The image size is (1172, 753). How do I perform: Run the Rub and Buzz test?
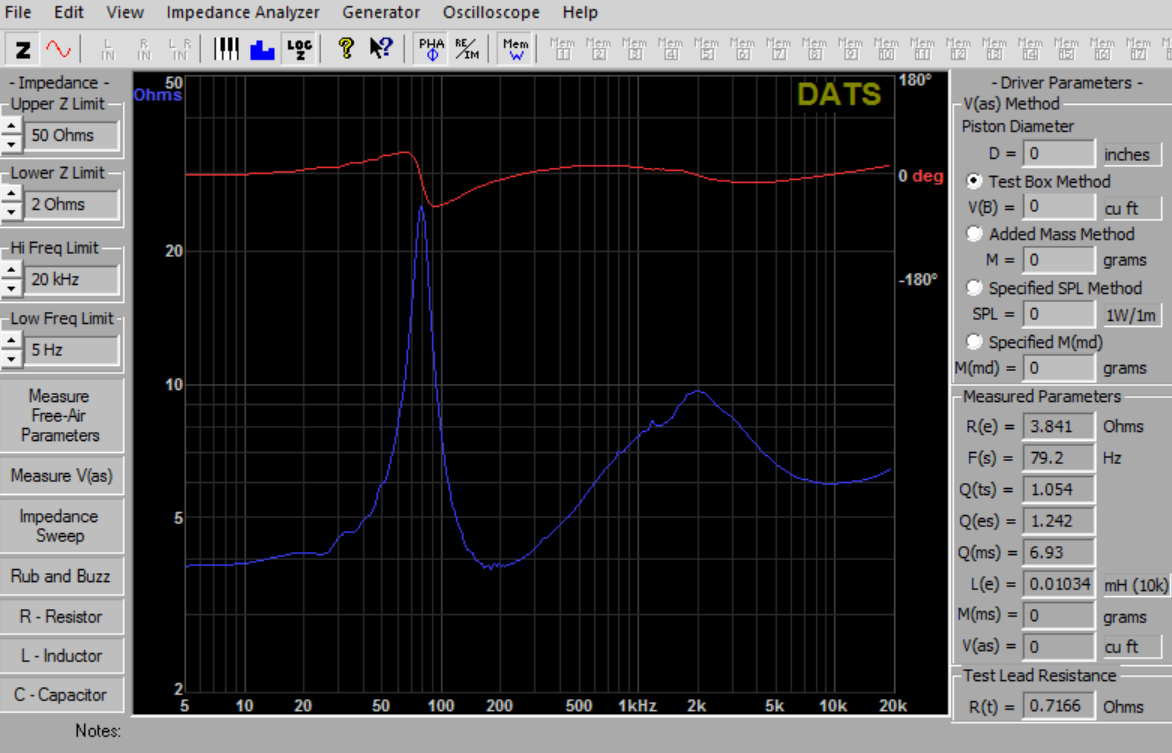point(61,576)
